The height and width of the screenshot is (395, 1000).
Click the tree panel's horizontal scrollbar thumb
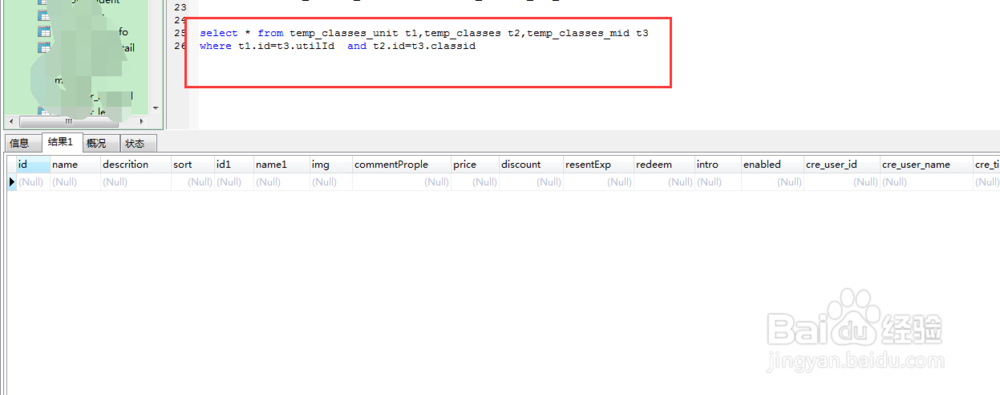point(68,121)
